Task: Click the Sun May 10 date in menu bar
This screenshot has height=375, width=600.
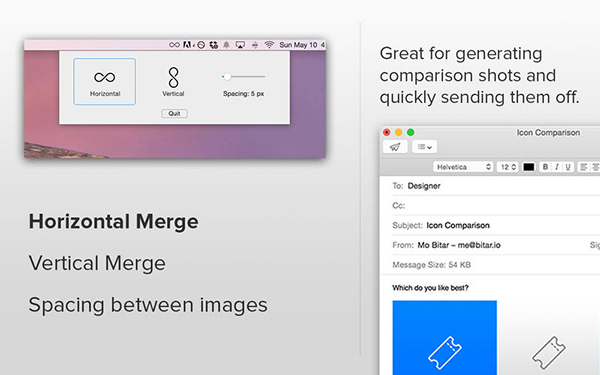Action: coord(298,45)
